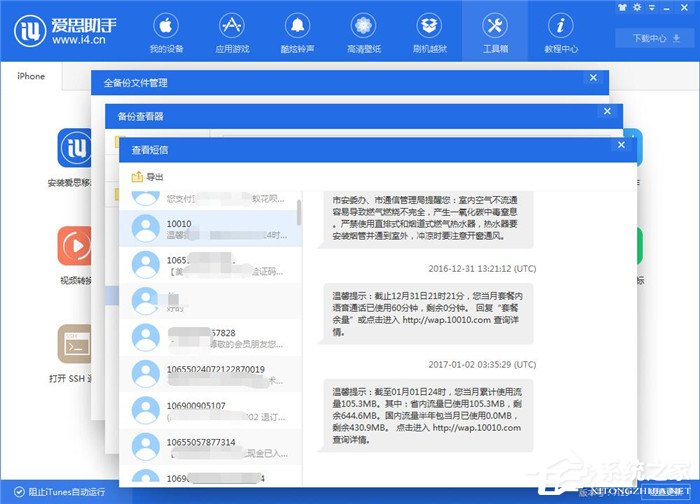Open settings gear in title bar
Viewport: 700px width, 504px height.
click(x=637, y=7)
